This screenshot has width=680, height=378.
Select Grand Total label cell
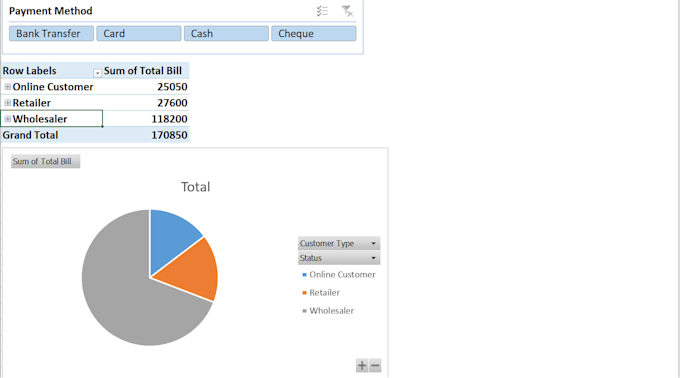52,135
